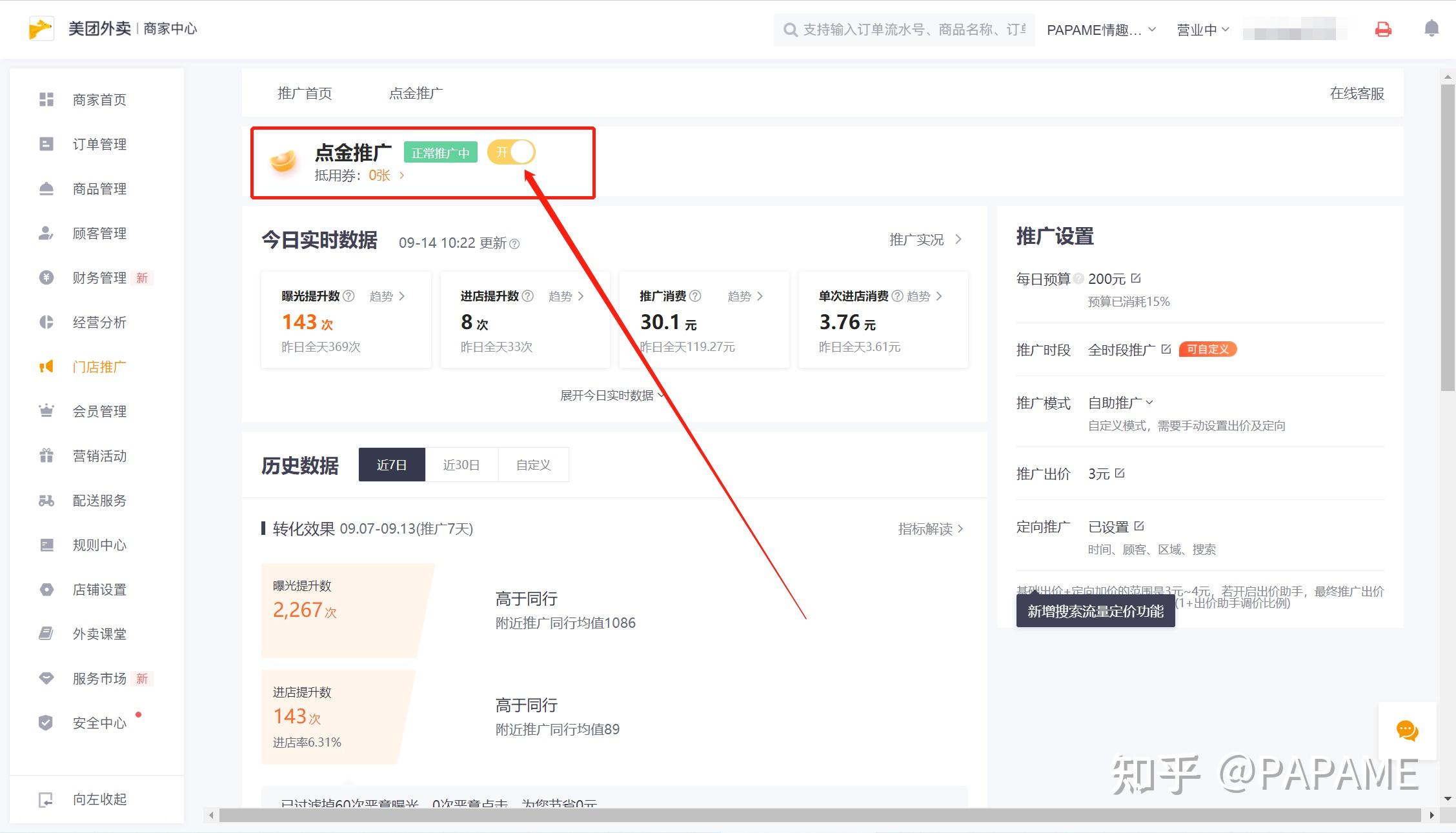View 趋势 for 曝光提升数
Viewport: 1456px width, 833px height.
click(387, 296)
